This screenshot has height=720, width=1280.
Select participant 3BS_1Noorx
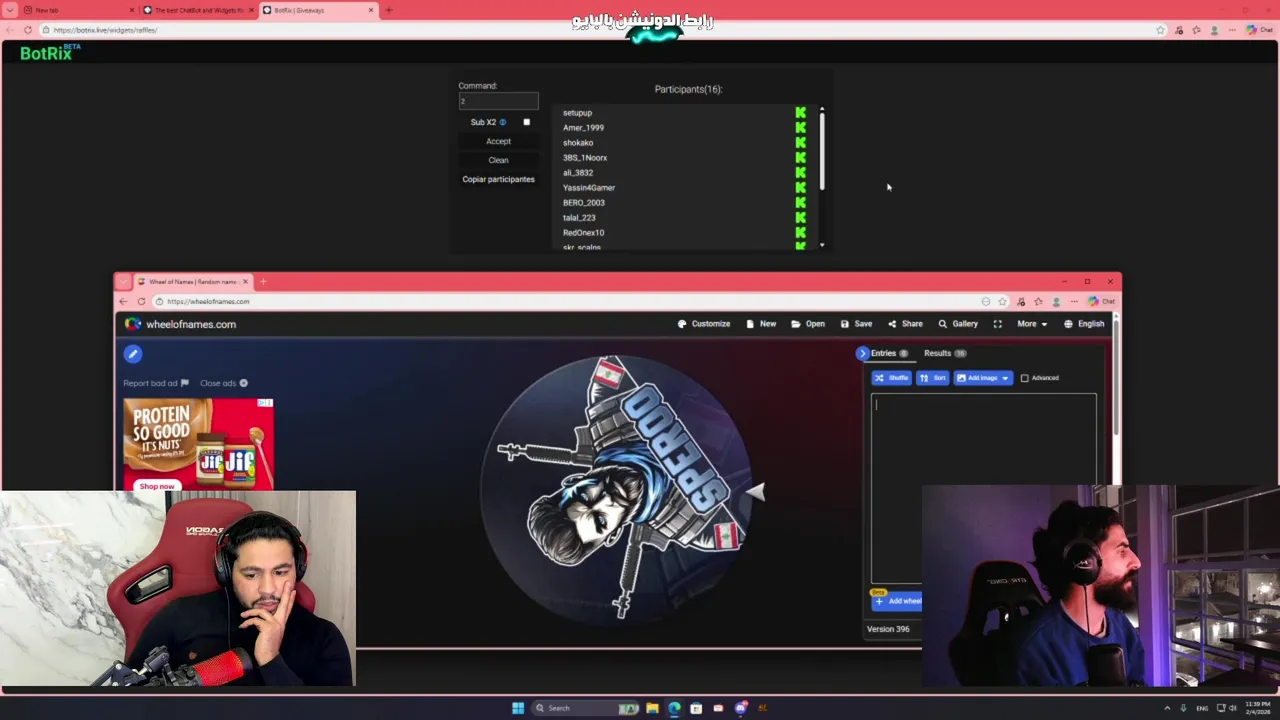585,158
